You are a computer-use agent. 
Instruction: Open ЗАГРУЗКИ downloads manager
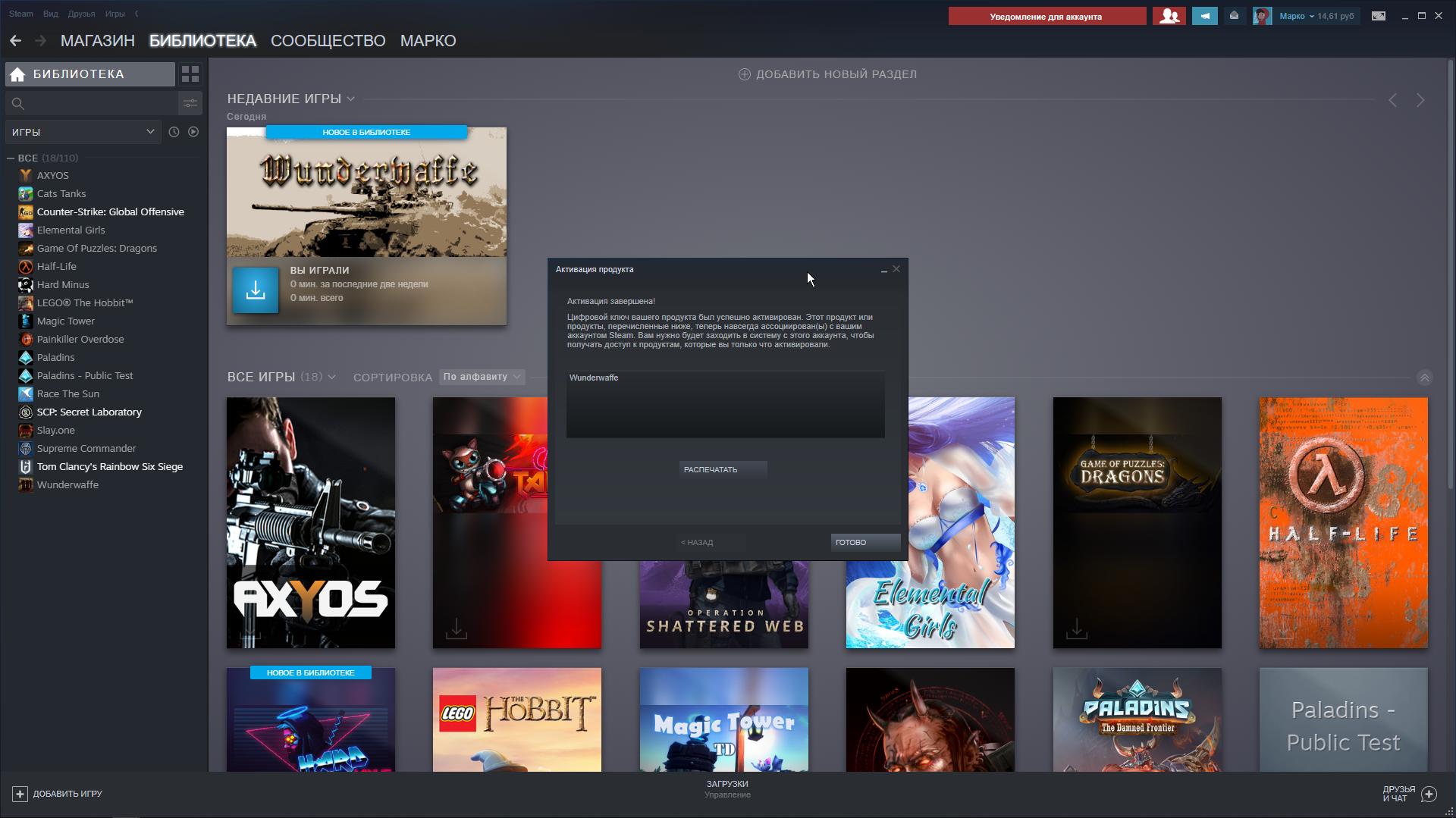[727, 784]
